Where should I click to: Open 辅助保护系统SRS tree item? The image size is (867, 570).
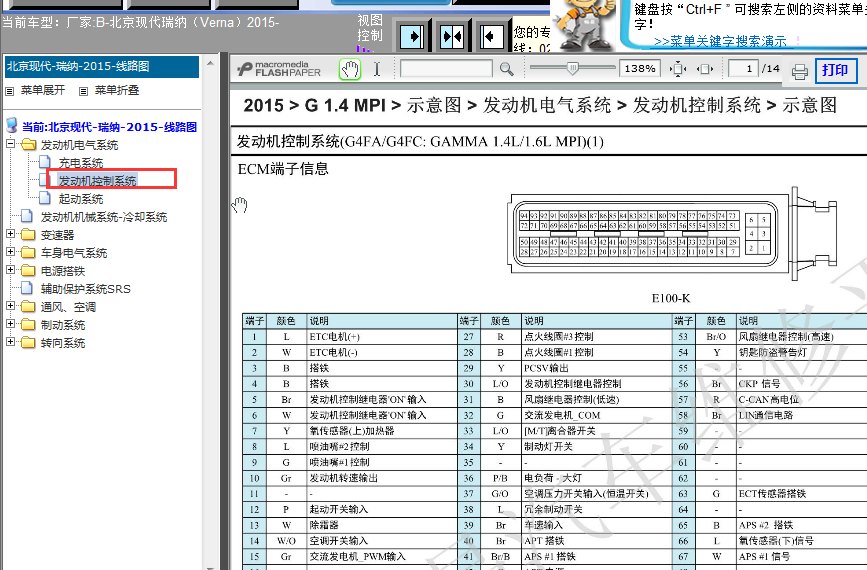coord(86,289)
